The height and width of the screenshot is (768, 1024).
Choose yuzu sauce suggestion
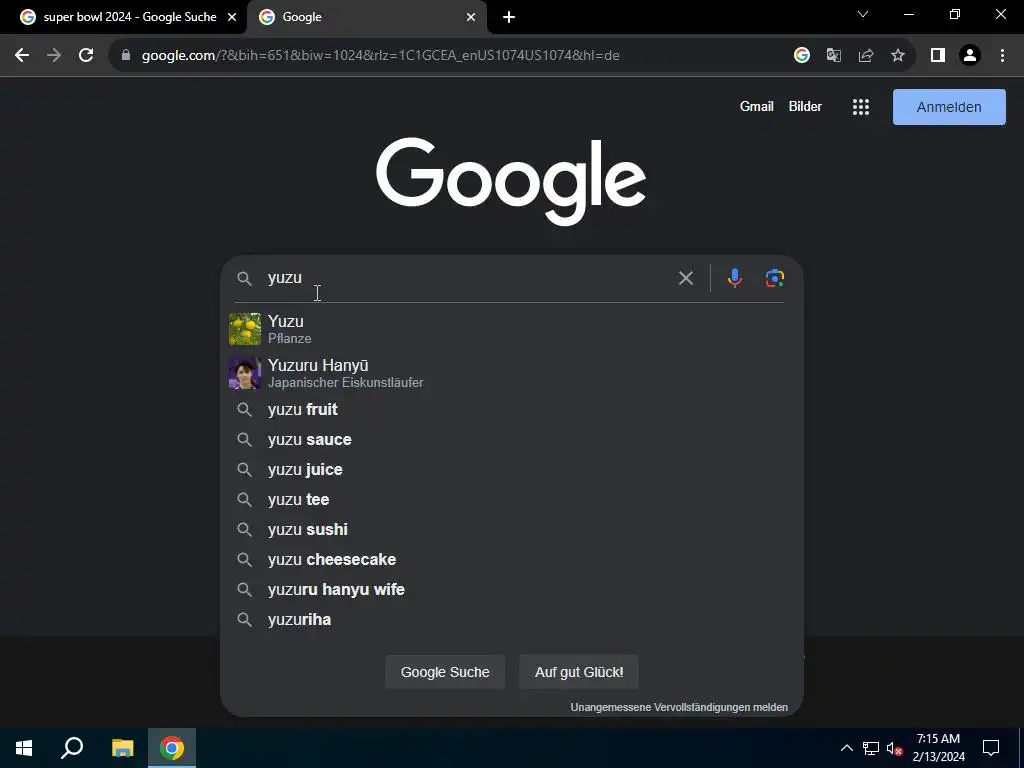pos(512,440)
